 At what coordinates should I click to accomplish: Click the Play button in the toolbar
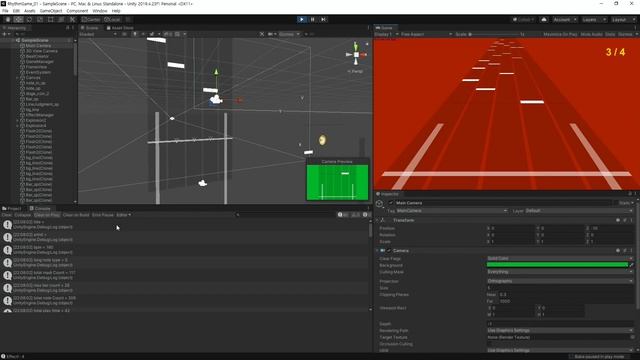click(302, 19)
